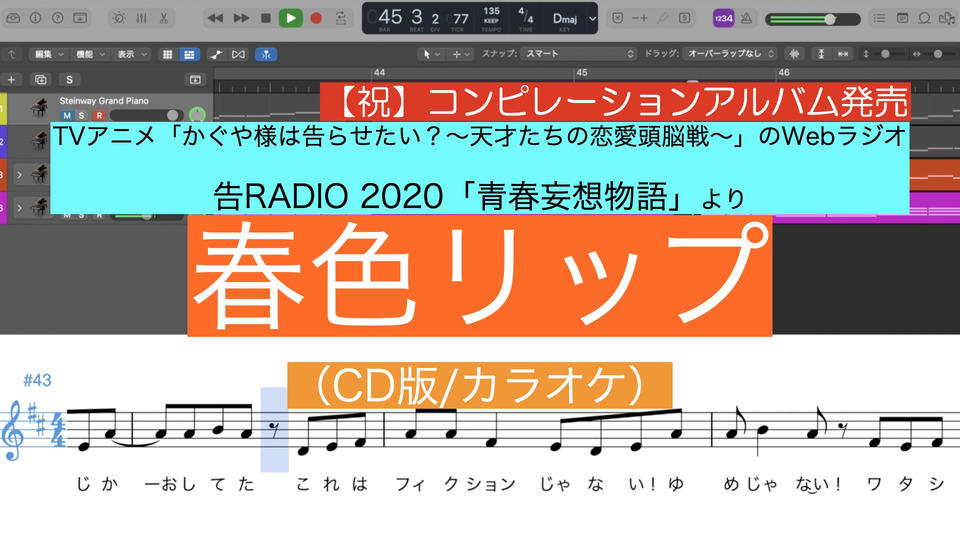Click track 1 volume slider
The width and height of the screenshot is (960, 540).
pos(147,115)
